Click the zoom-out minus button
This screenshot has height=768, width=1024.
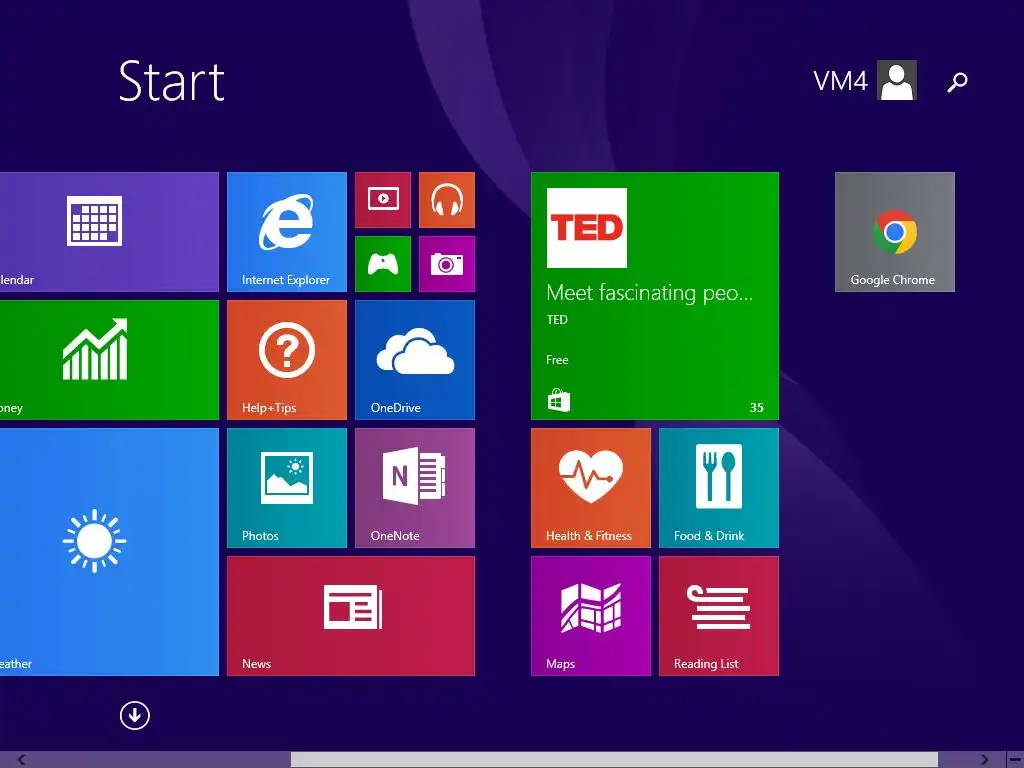pos(1015,760)
